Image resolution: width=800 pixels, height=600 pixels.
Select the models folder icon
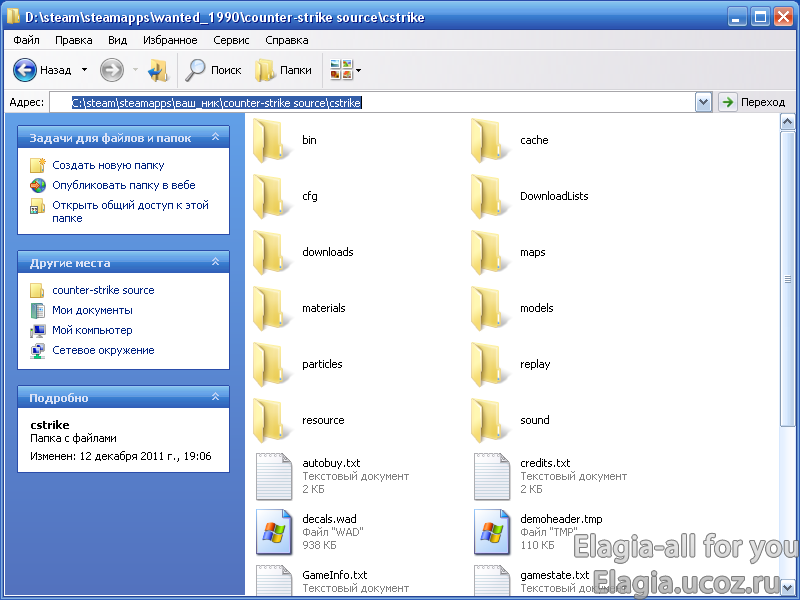point(489,309)
